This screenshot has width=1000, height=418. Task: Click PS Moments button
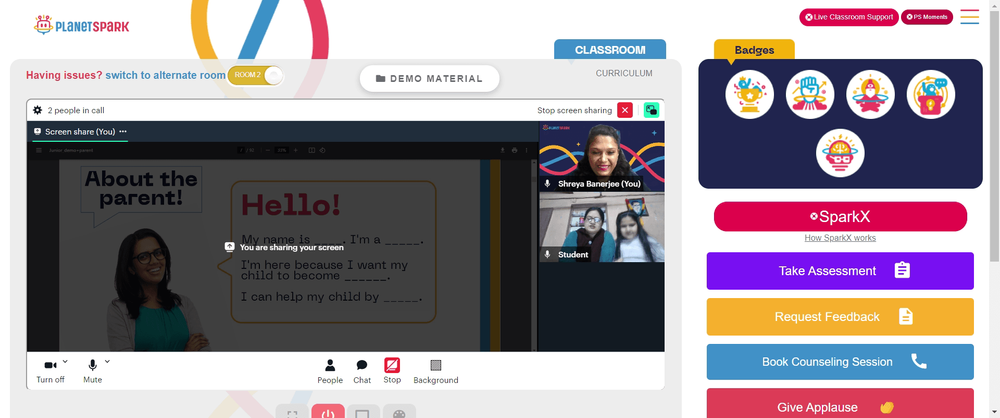point(927,17)
